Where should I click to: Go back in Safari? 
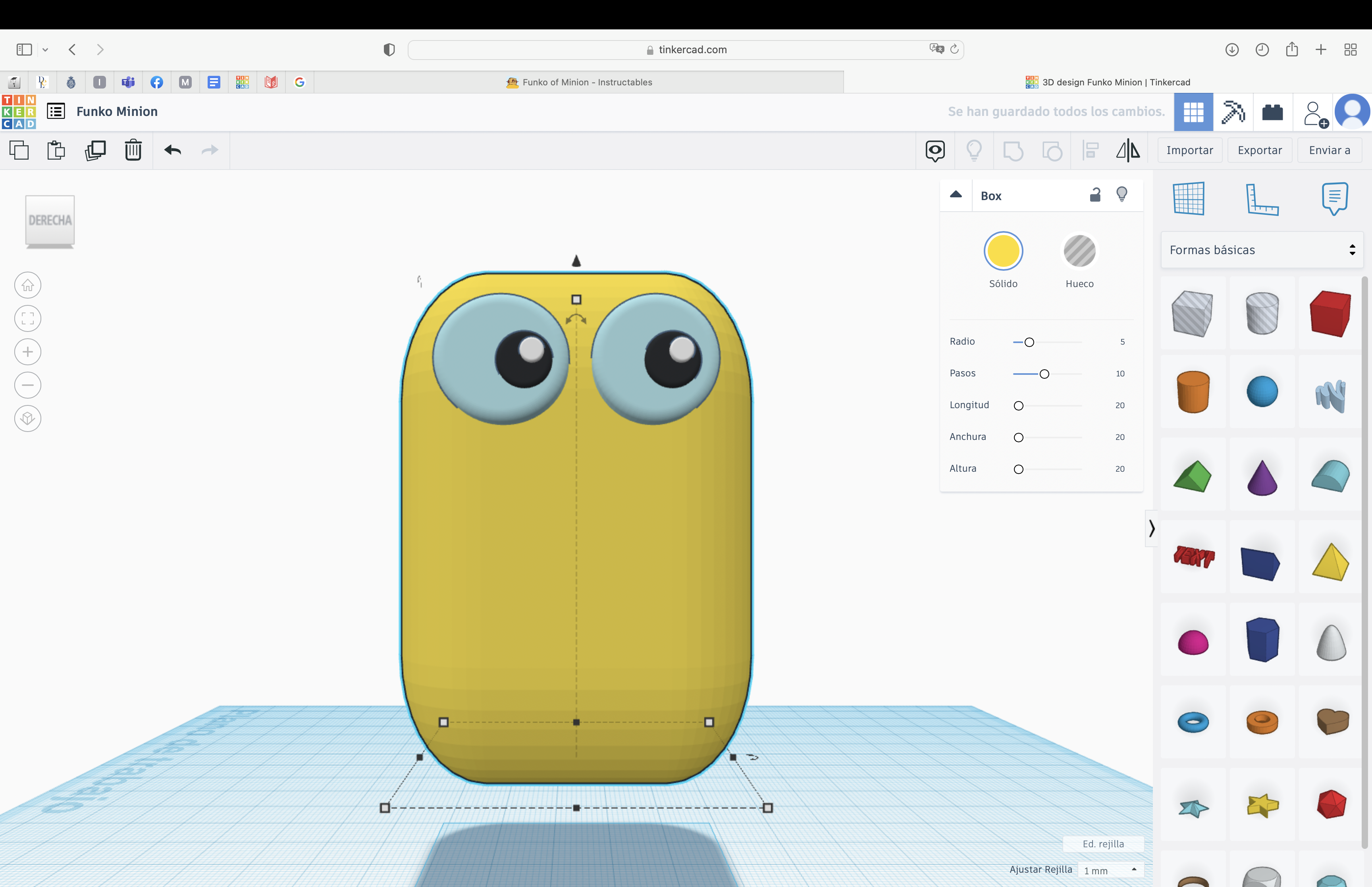(73, 50)
